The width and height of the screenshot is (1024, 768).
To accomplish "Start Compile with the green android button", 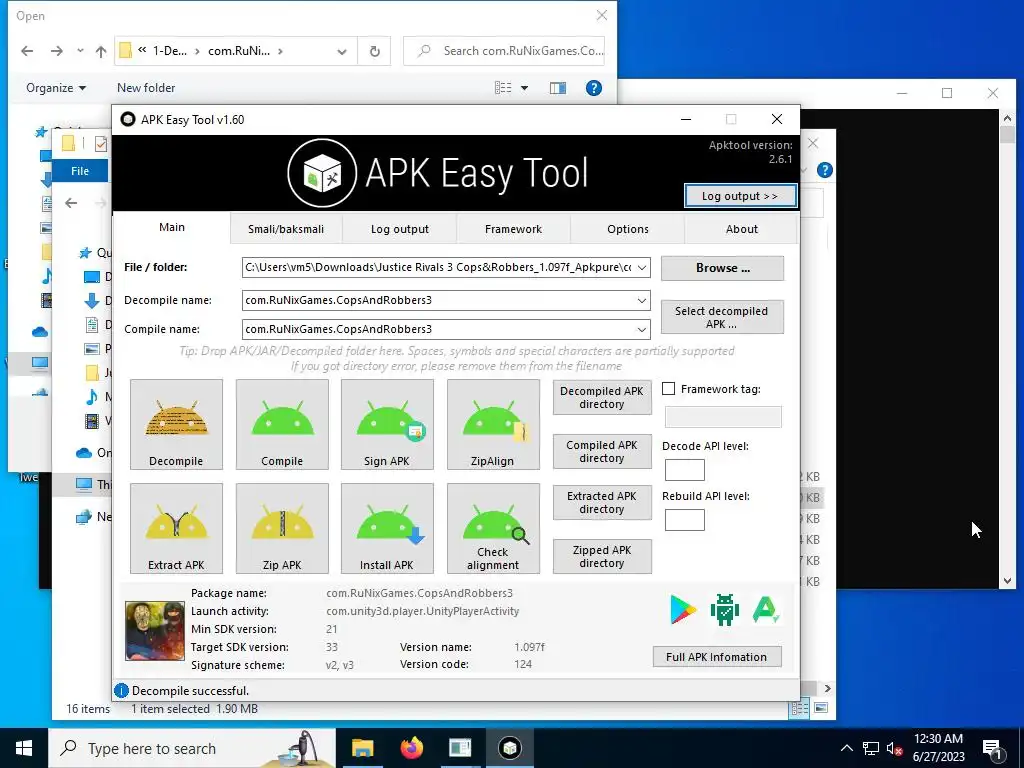I will coord(282,424).
